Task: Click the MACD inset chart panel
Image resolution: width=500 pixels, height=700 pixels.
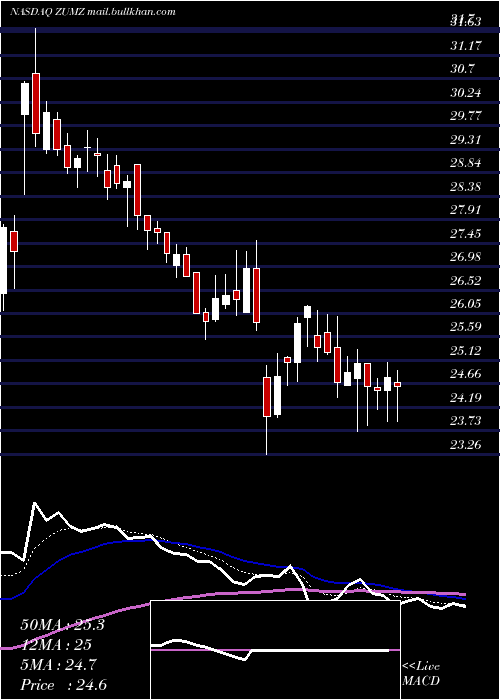Action: point(275,650)
